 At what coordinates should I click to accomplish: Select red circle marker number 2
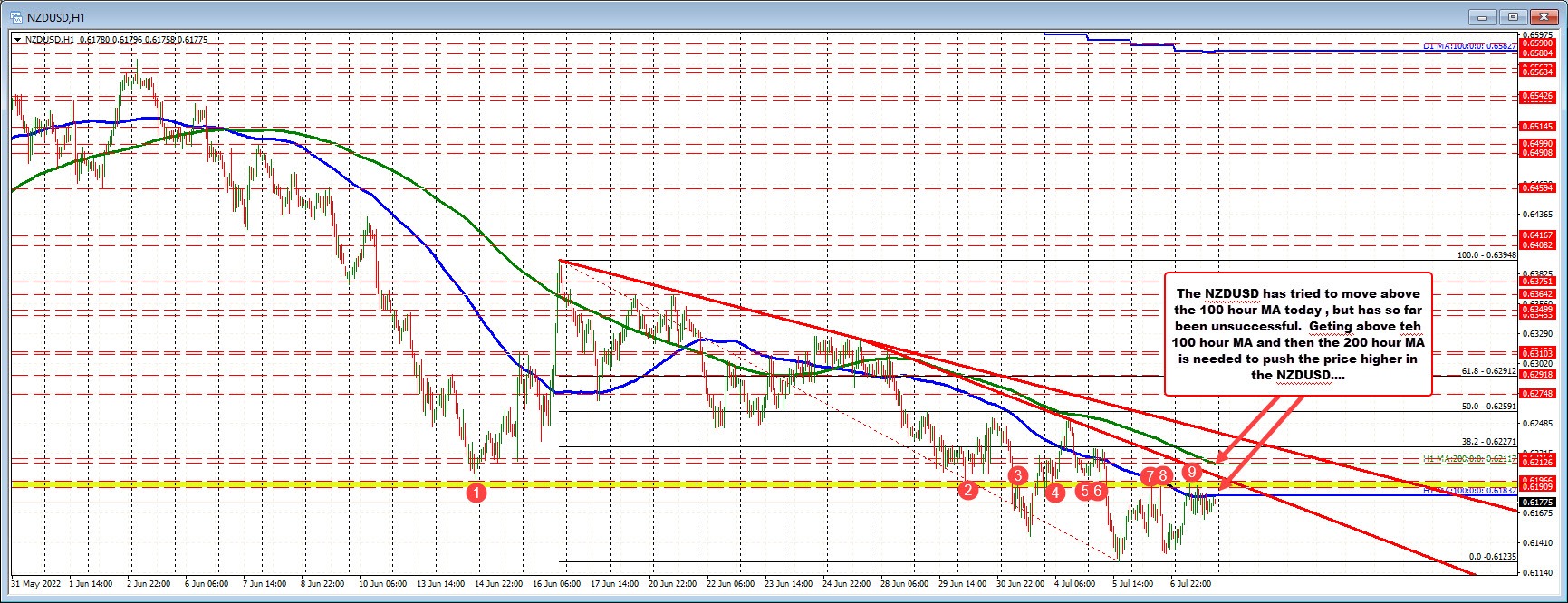pyautogui.click(x=968, y=491)
